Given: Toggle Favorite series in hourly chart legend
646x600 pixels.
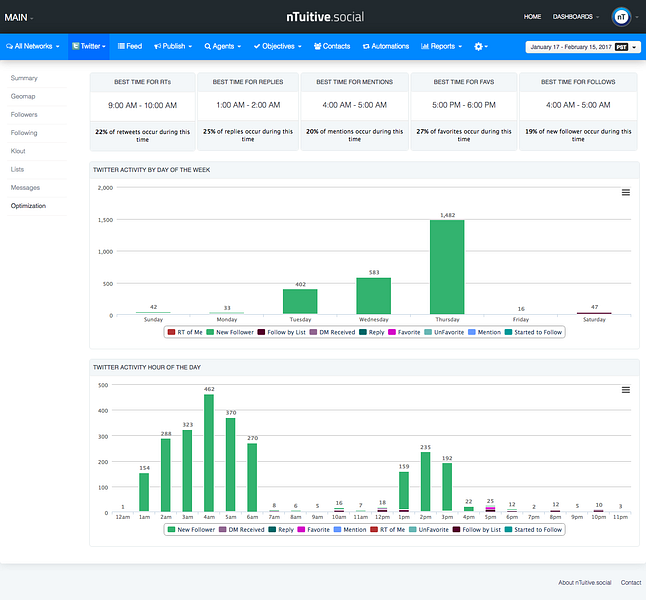Looking at the screenshot, I should (x=315, y=530).
